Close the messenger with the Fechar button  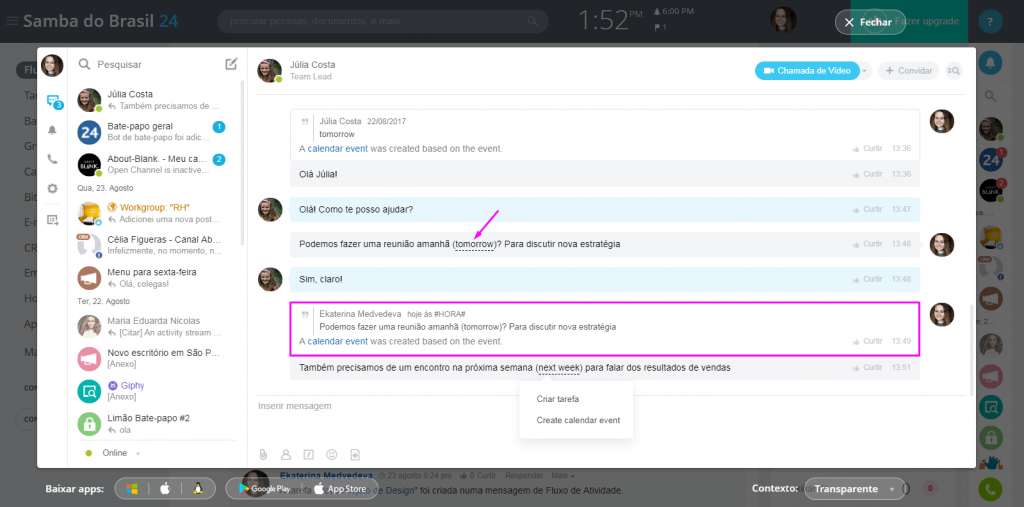[x=870, y=22]
